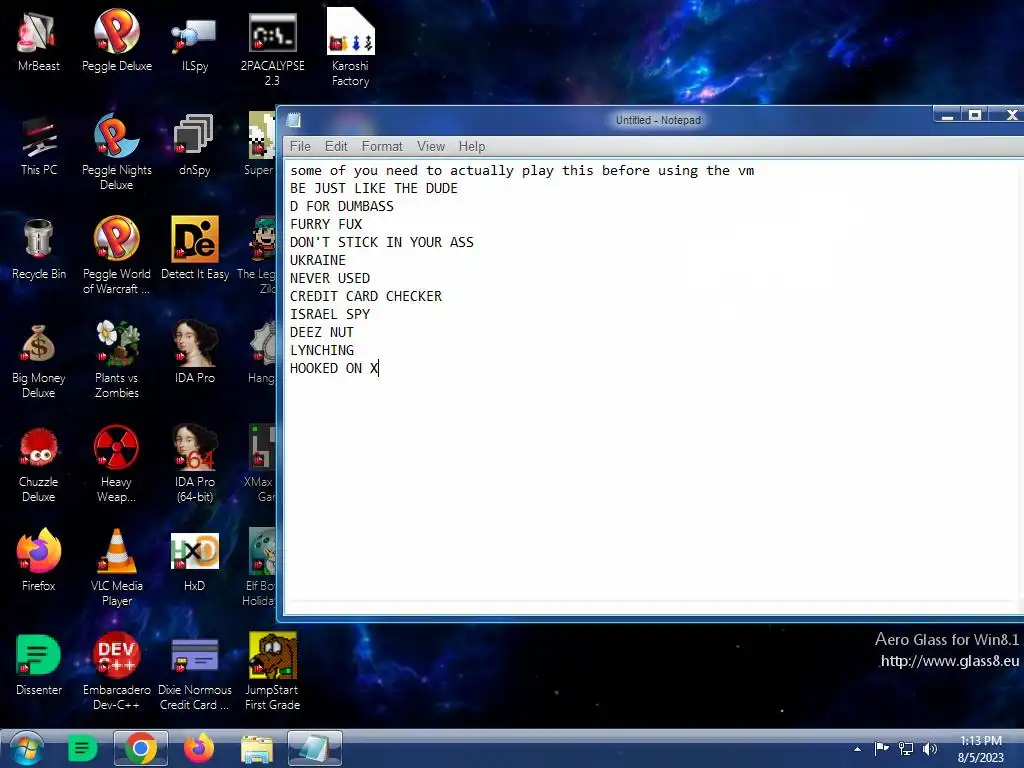
Task: Select the IDA Pro (64-bit) icon
Action: click(x=195, y=464)
